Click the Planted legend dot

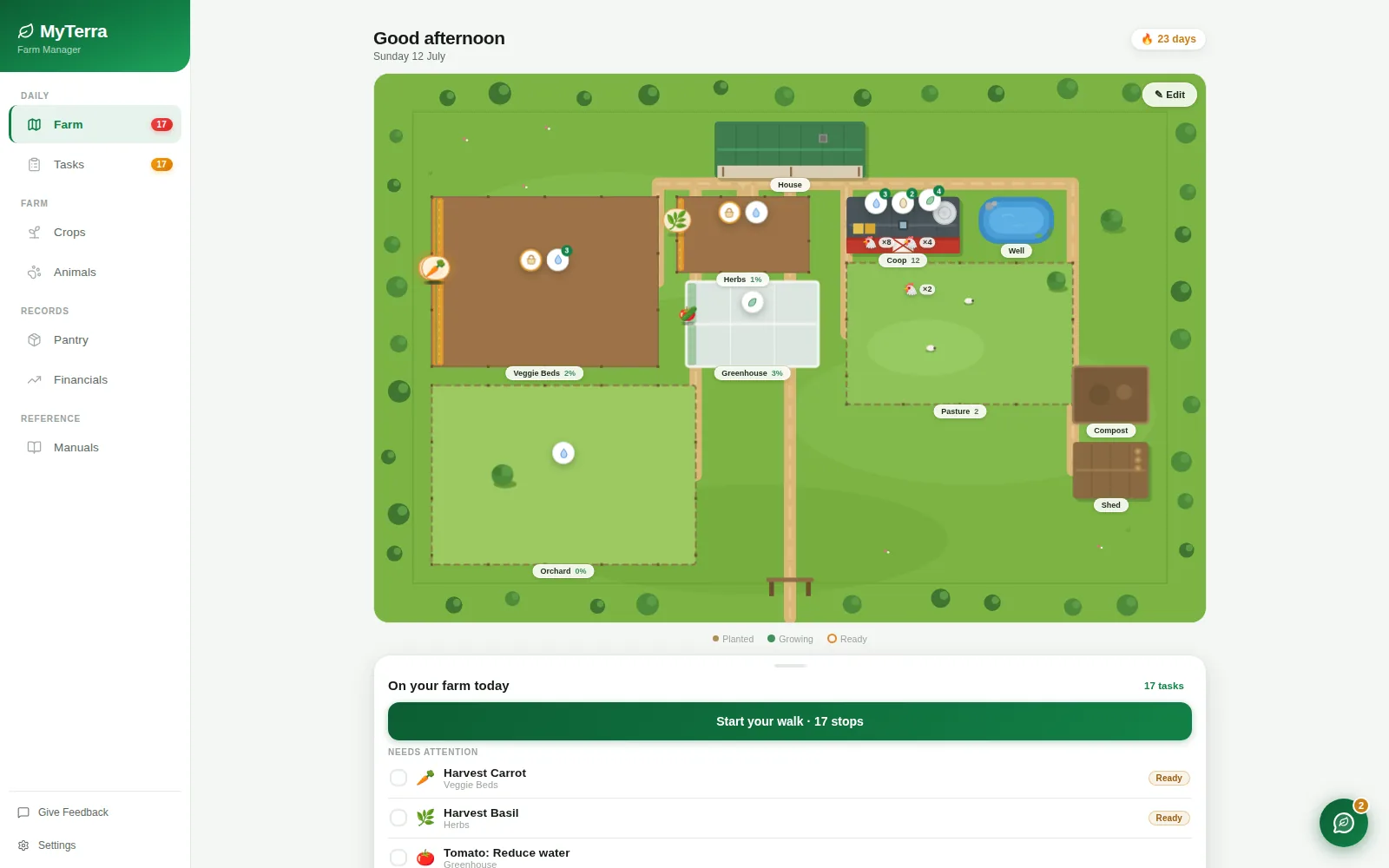(715, 639)
